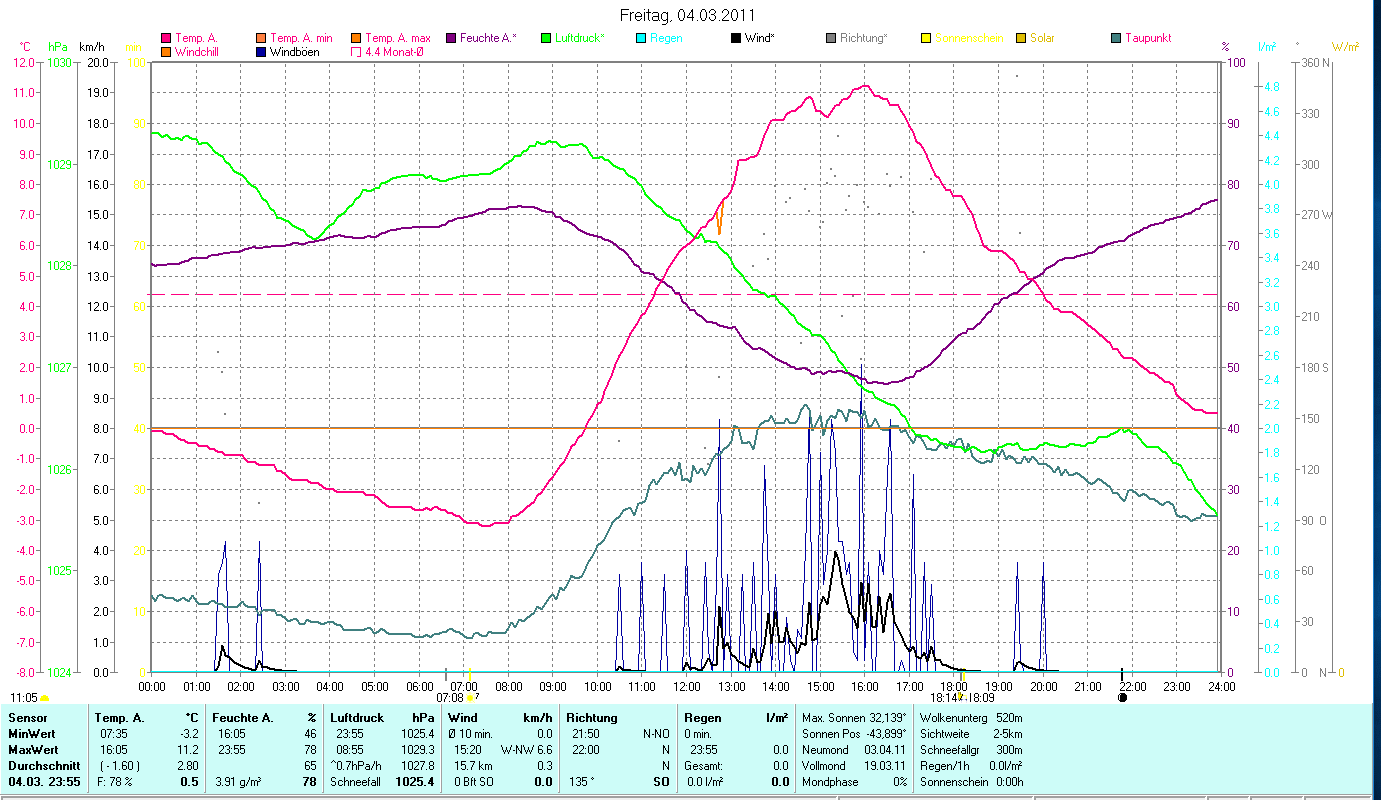Screen dimensions: 1381x800
Task: Click the orange Windchill legend swatch
Action: 165,51
